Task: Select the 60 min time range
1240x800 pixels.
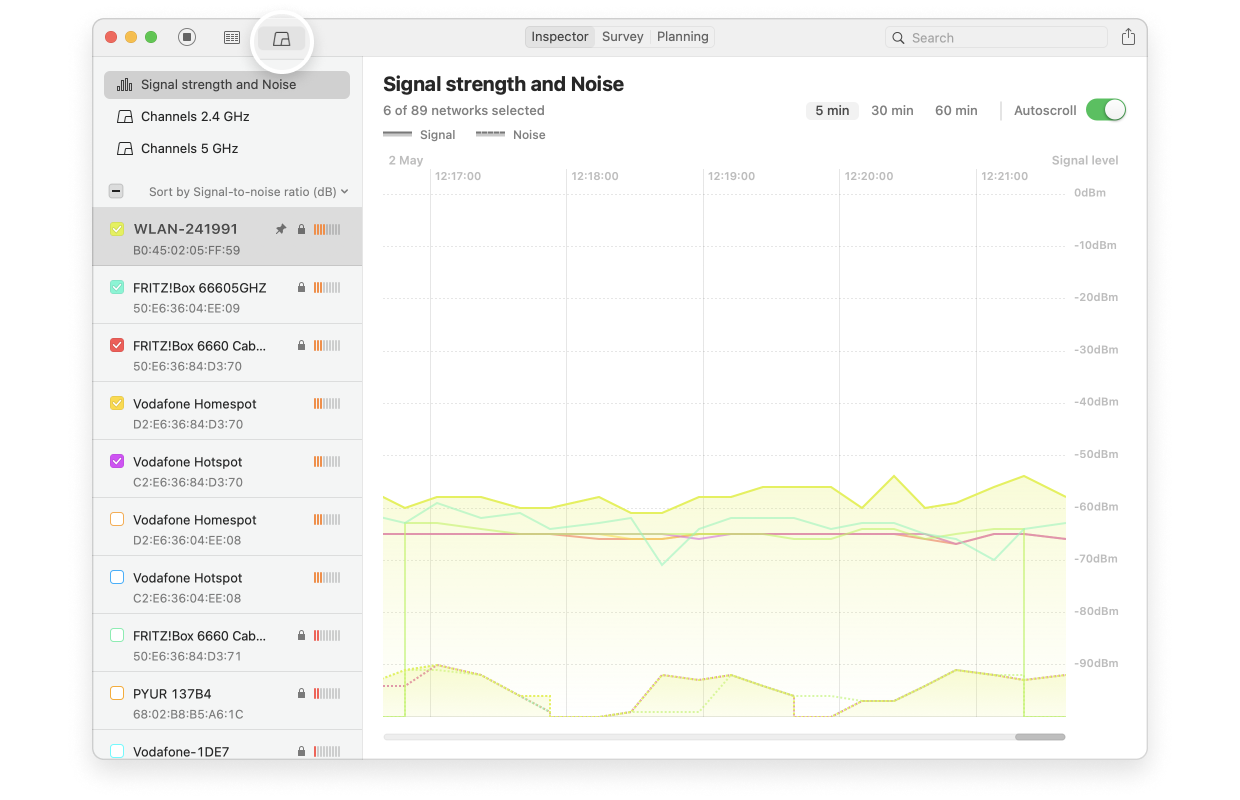Action: [x=956, y=111]
